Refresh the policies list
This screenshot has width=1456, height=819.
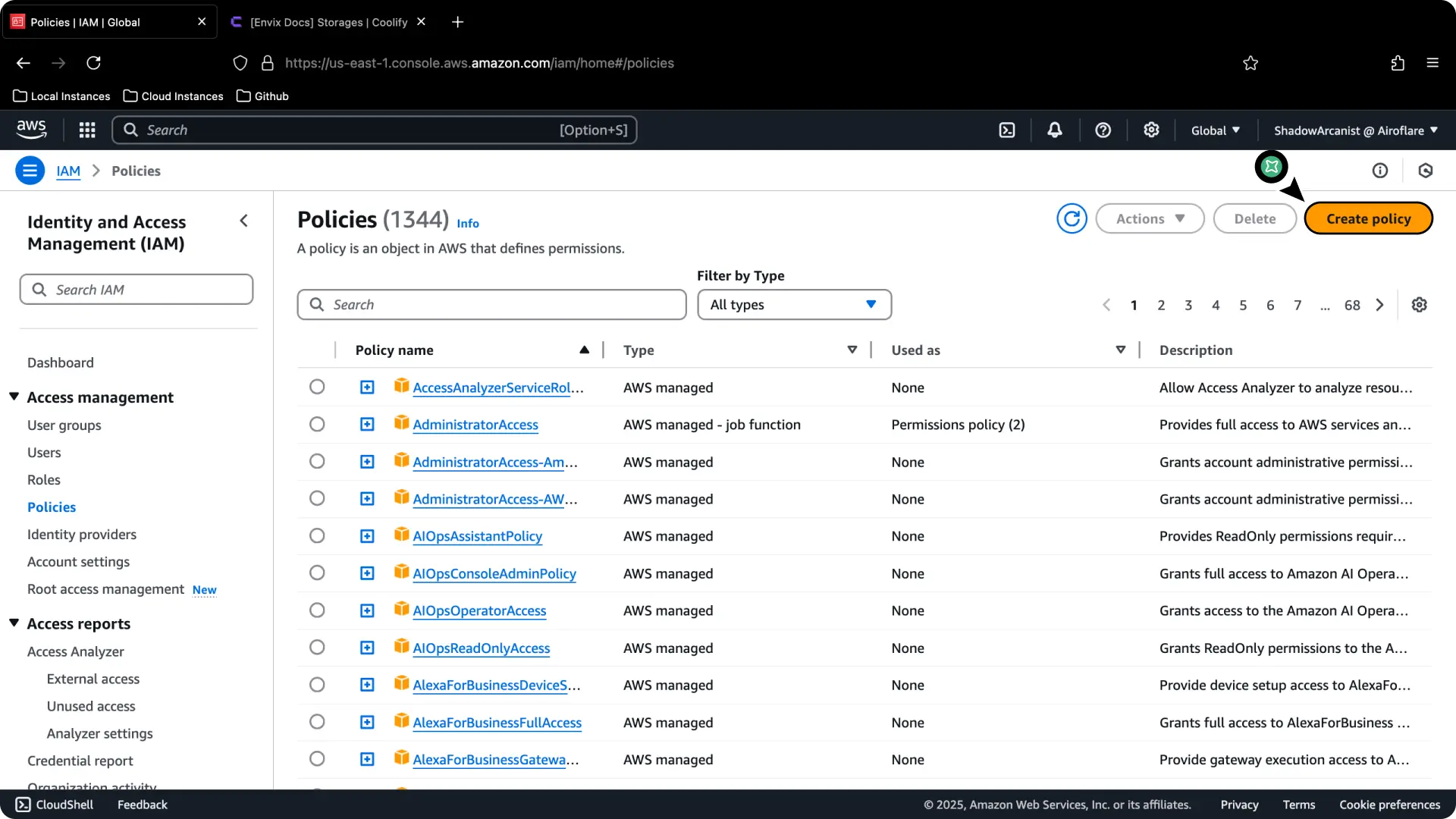pos(1071,218)
